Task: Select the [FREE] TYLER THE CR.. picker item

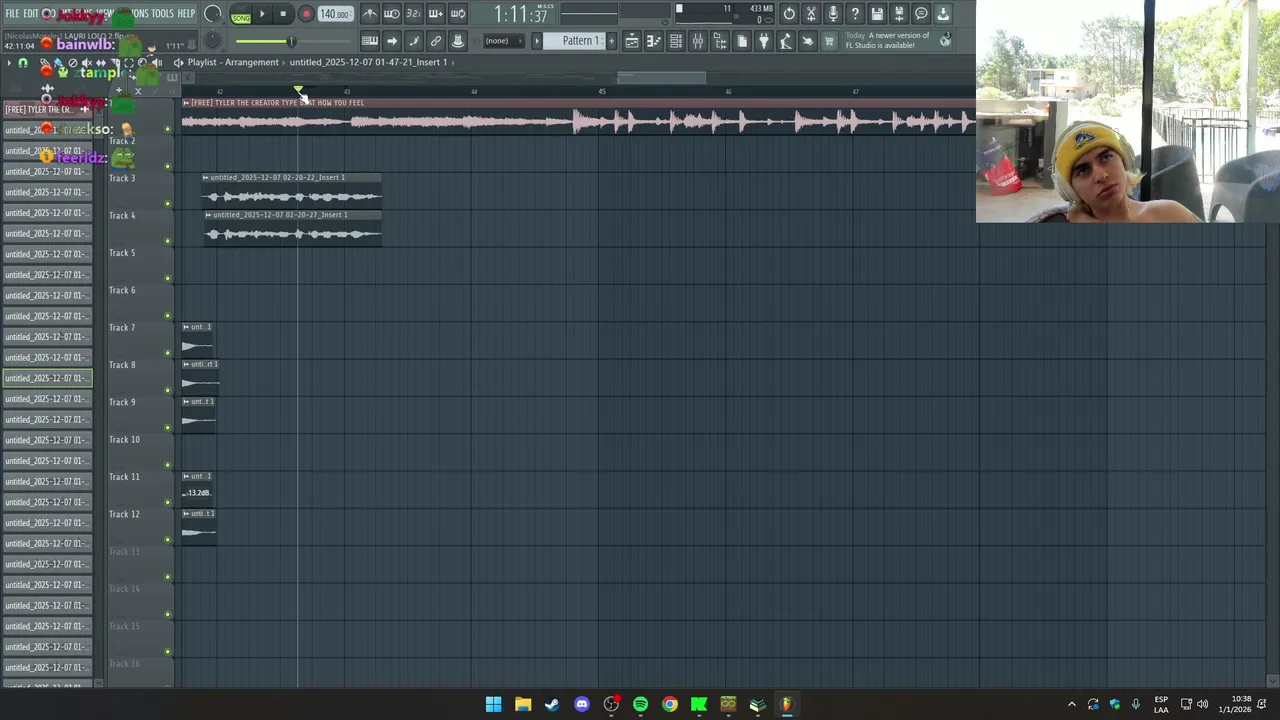Action: [x=48, y=109]
